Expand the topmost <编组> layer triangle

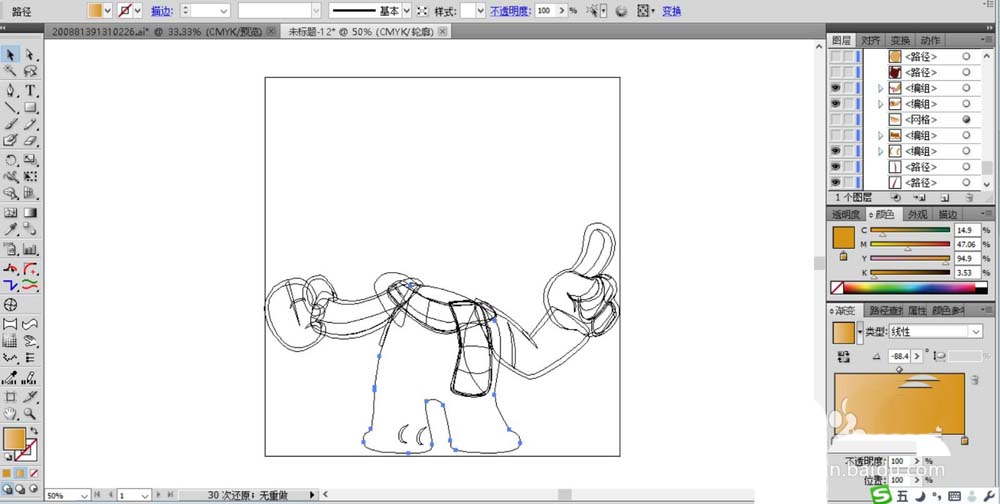pos(881,88)
